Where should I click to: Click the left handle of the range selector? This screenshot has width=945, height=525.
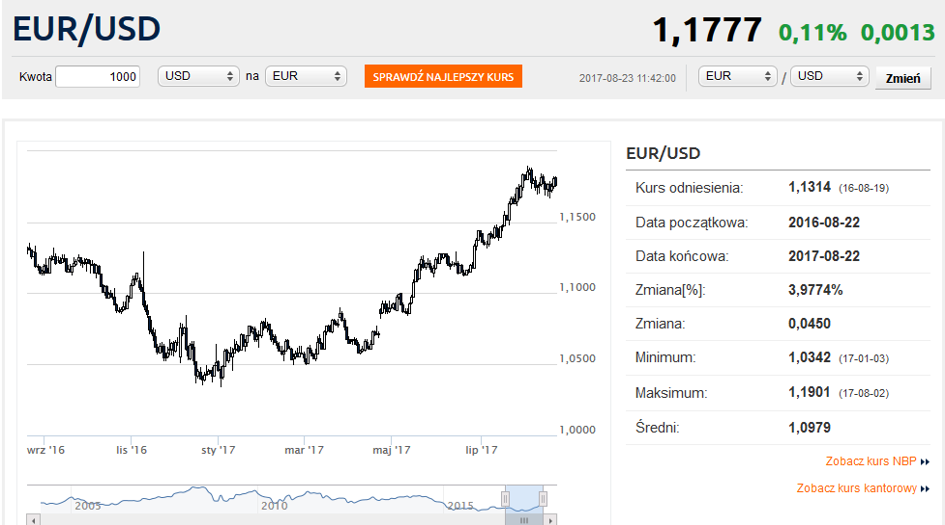[x=506, y=499]
